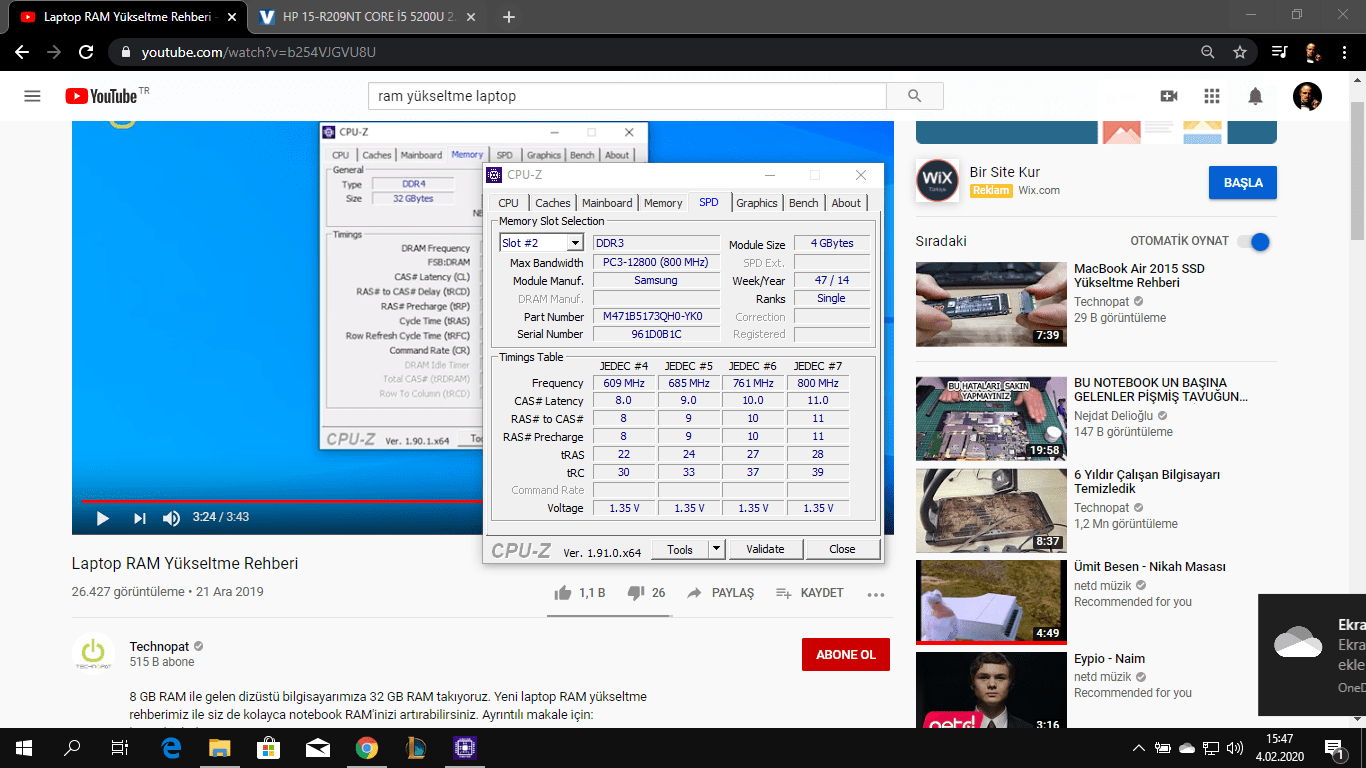Click the YouTube search magnifier button

coord(914,96)
